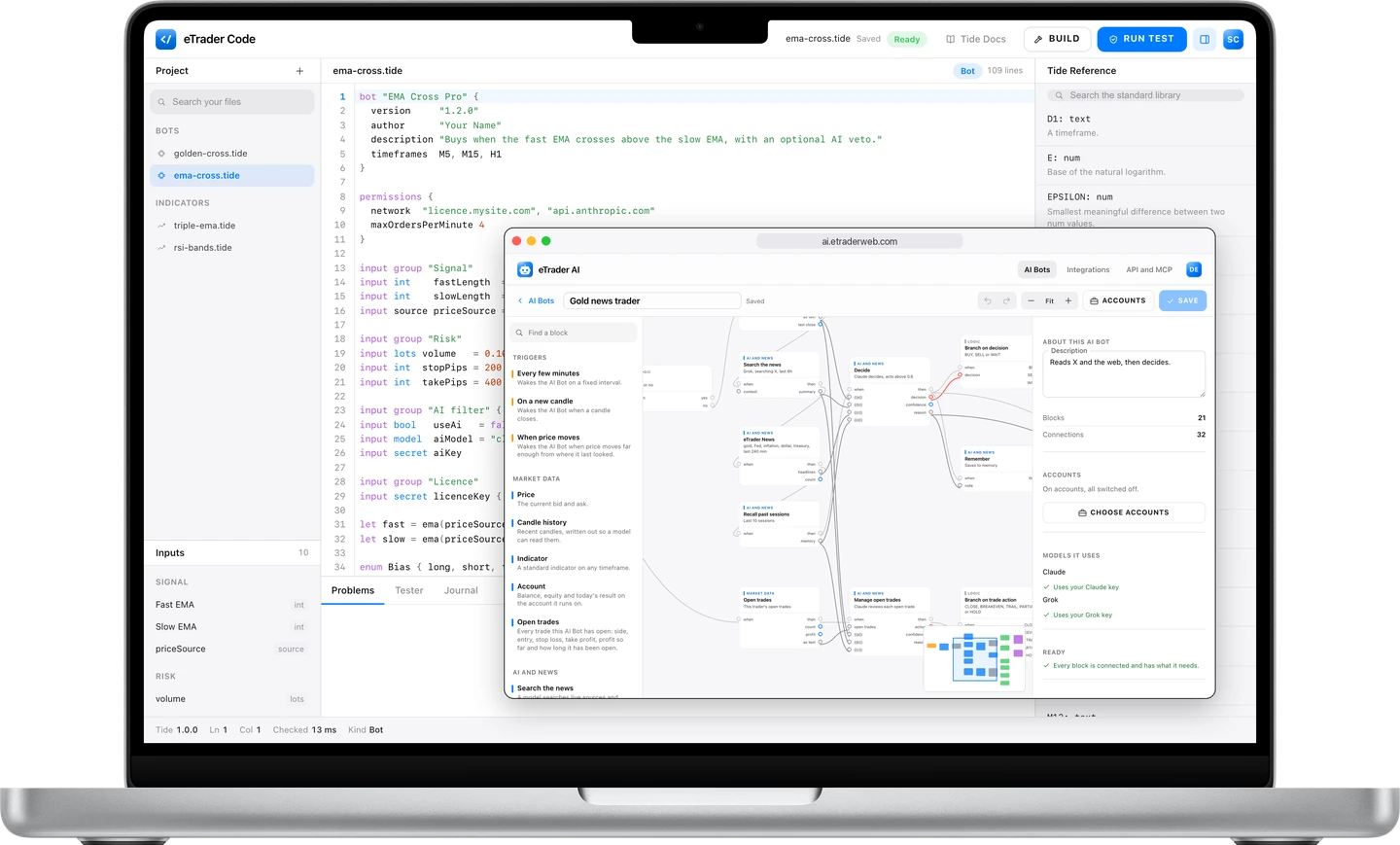Edit the Gold news trader name field
This screenshot has width=1400, height=845.
click(652, 301)
